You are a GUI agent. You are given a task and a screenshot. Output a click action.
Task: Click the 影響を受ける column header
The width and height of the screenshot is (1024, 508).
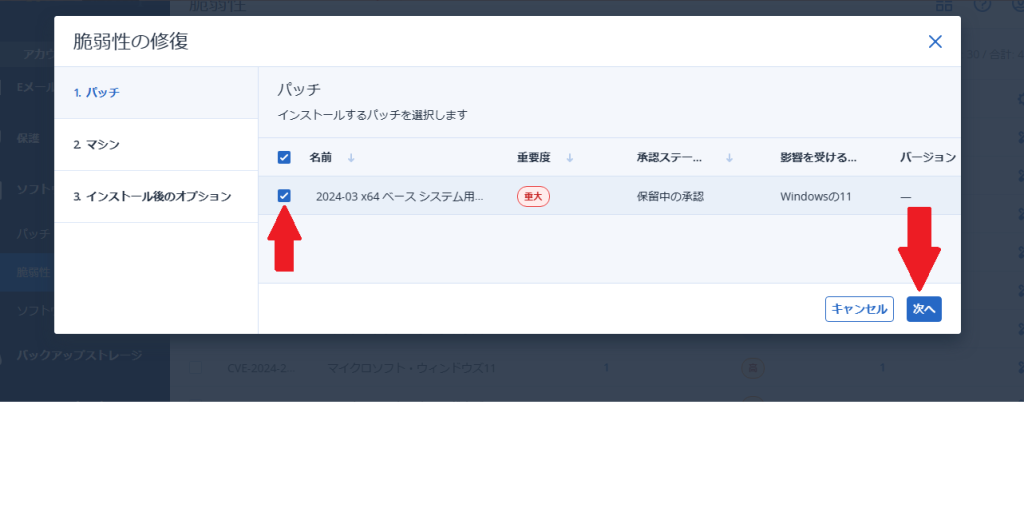pos(818,157)
